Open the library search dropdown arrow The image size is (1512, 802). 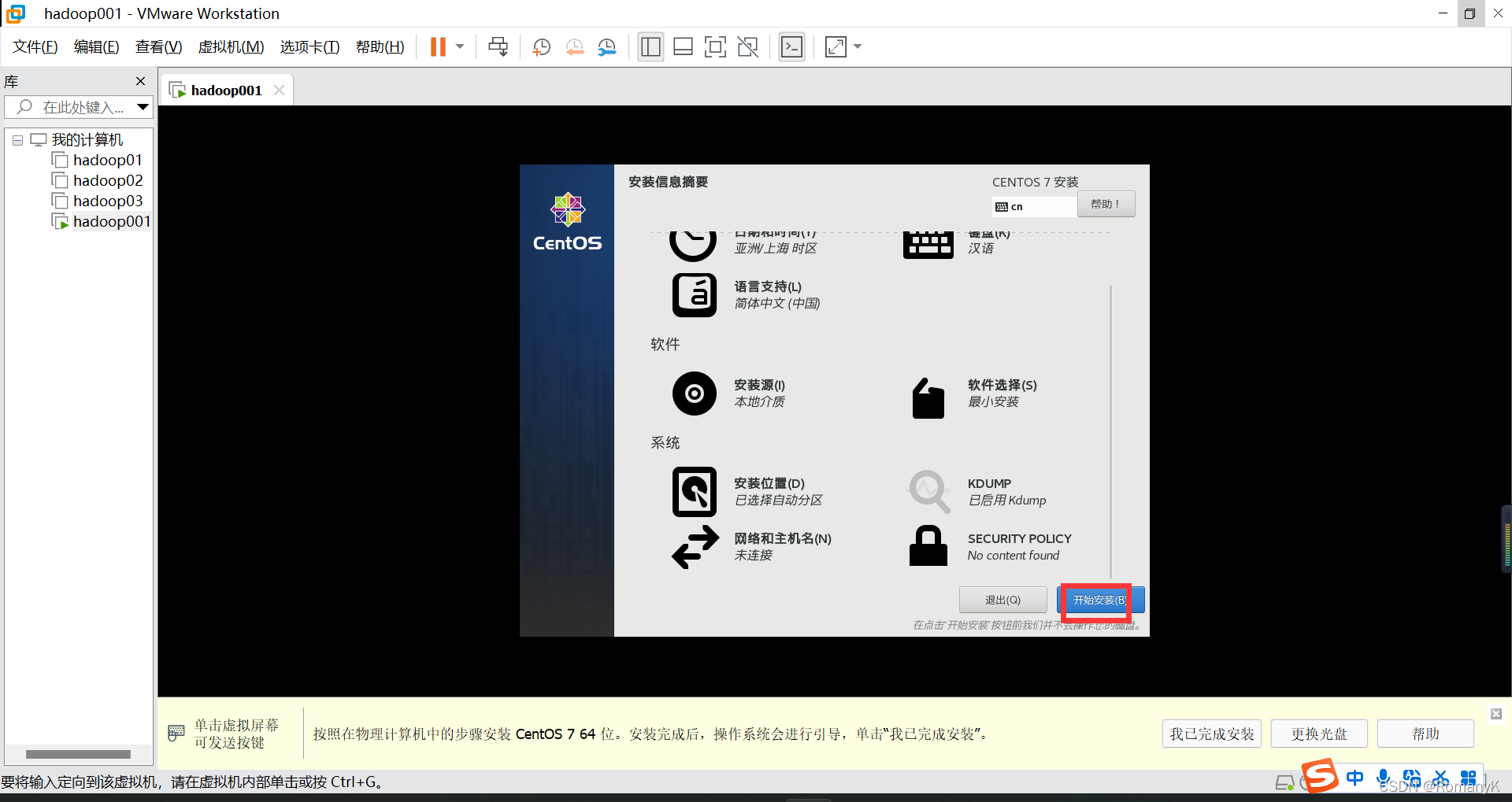(x=143, y=107)
